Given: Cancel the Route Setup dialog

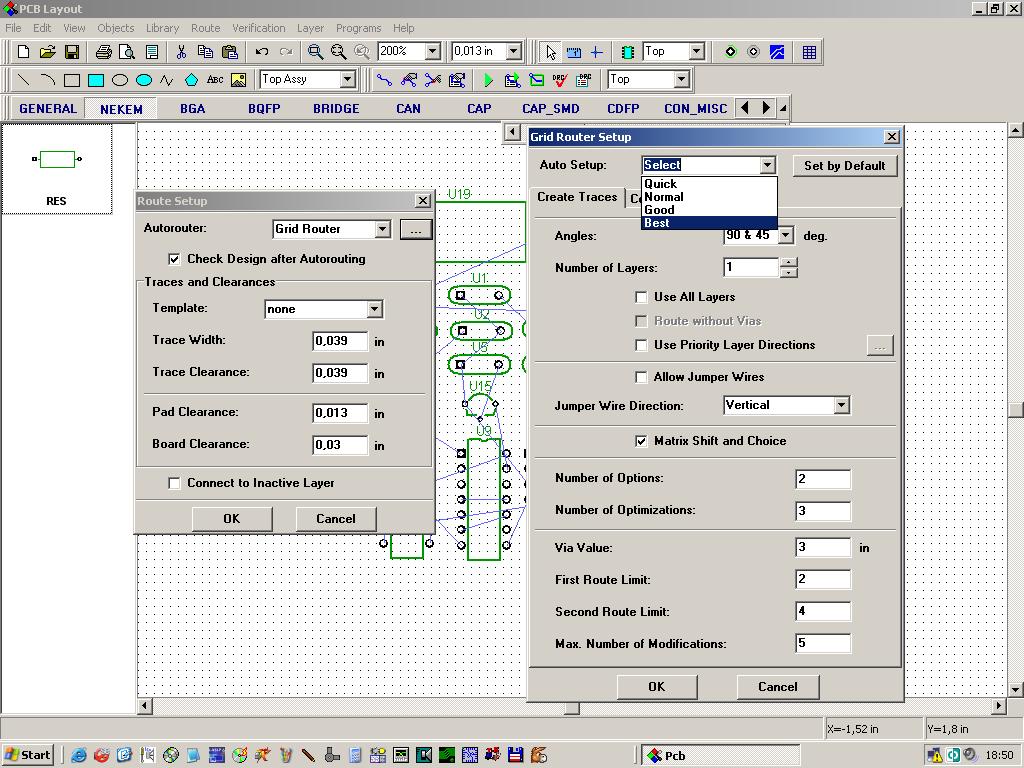Looking at the screenshot, I should click(336, 519).
